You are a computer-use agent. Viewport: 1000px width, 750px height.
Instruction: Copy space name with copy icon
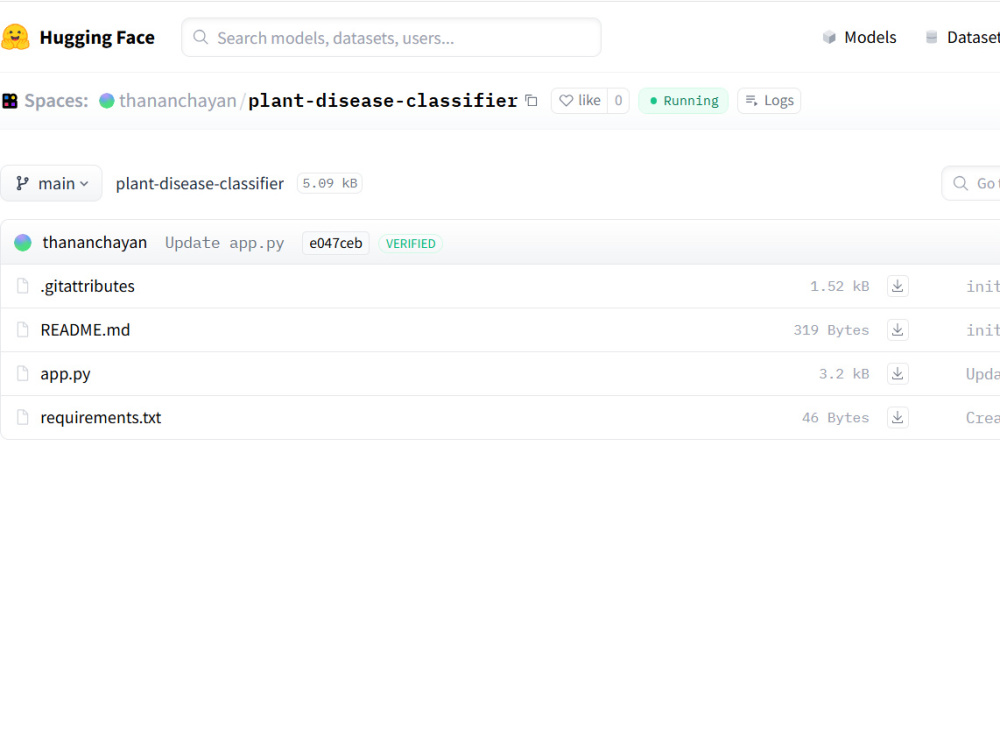[x=531, y=101]
